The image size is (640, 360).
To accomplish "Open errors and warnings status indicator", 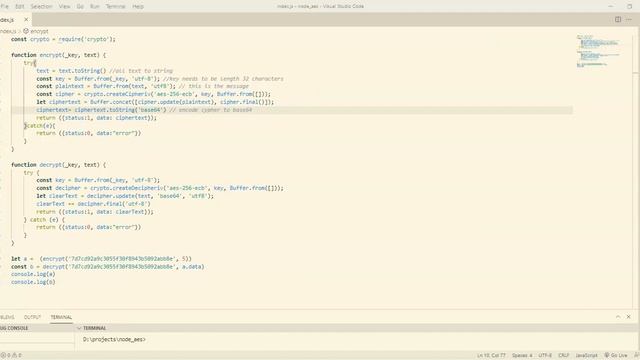I will click(x=11, y=356).
